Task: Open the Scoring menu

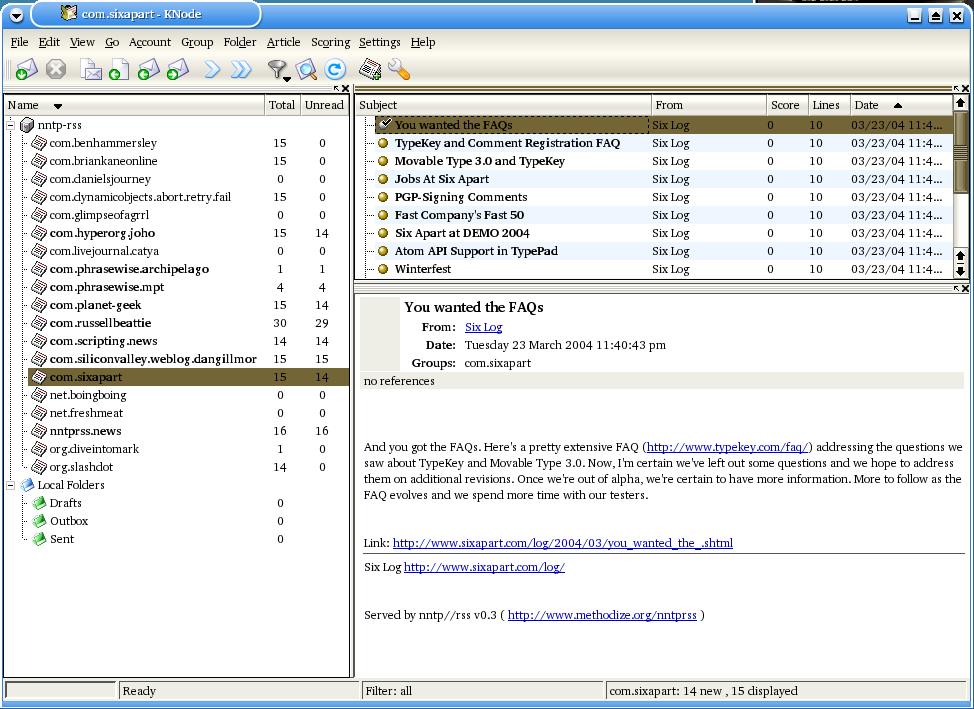Action: click(330, 42)
